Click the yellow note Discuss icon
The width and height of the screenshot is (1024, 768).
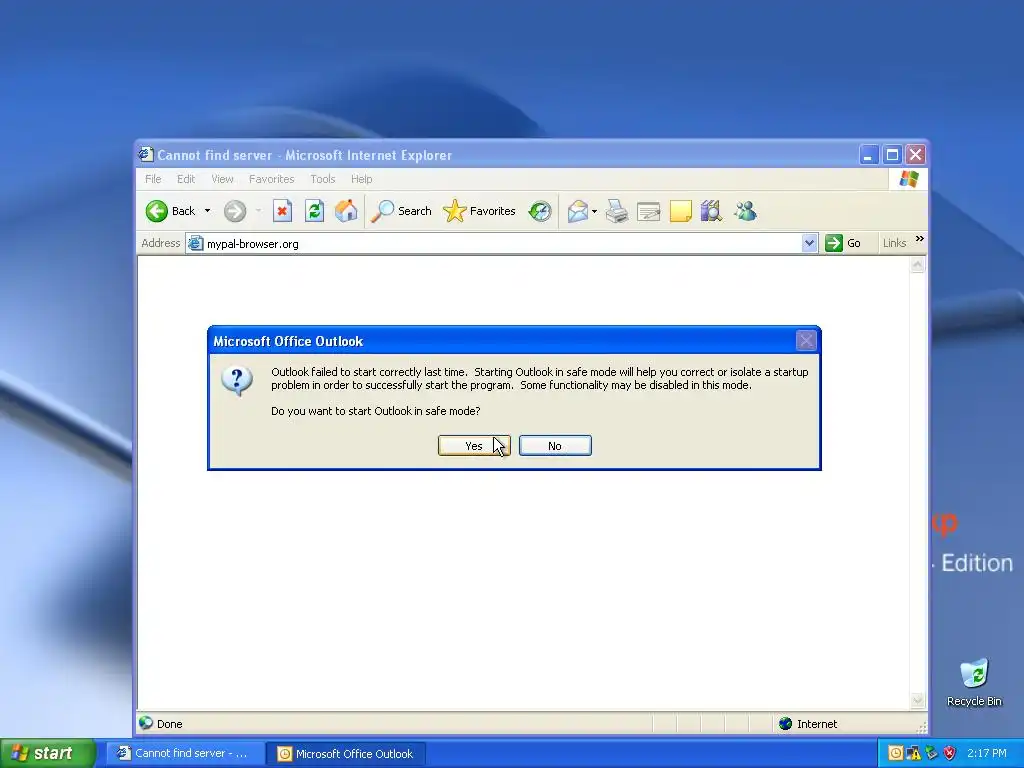(x=680, y=211)
